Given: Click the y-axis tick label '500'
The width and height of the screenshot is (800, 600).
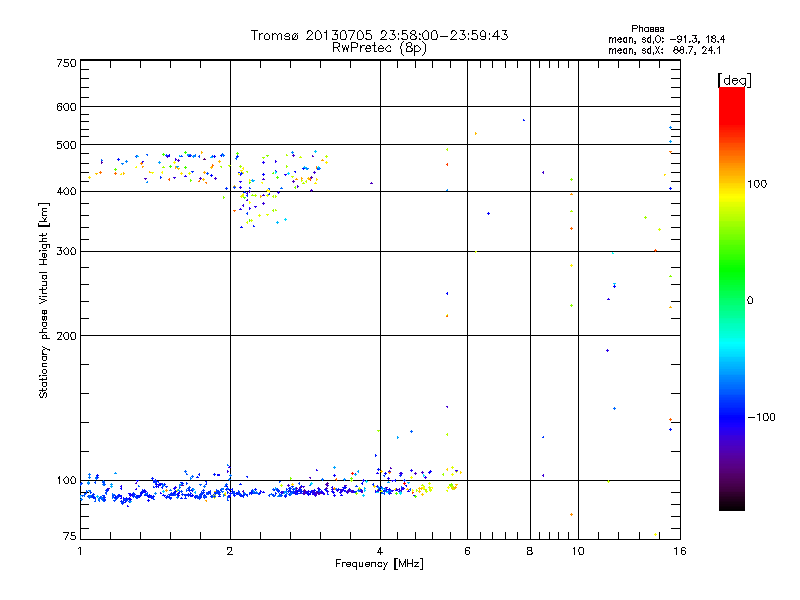Looking at the screenshot, I should click(x=66, y=145).
